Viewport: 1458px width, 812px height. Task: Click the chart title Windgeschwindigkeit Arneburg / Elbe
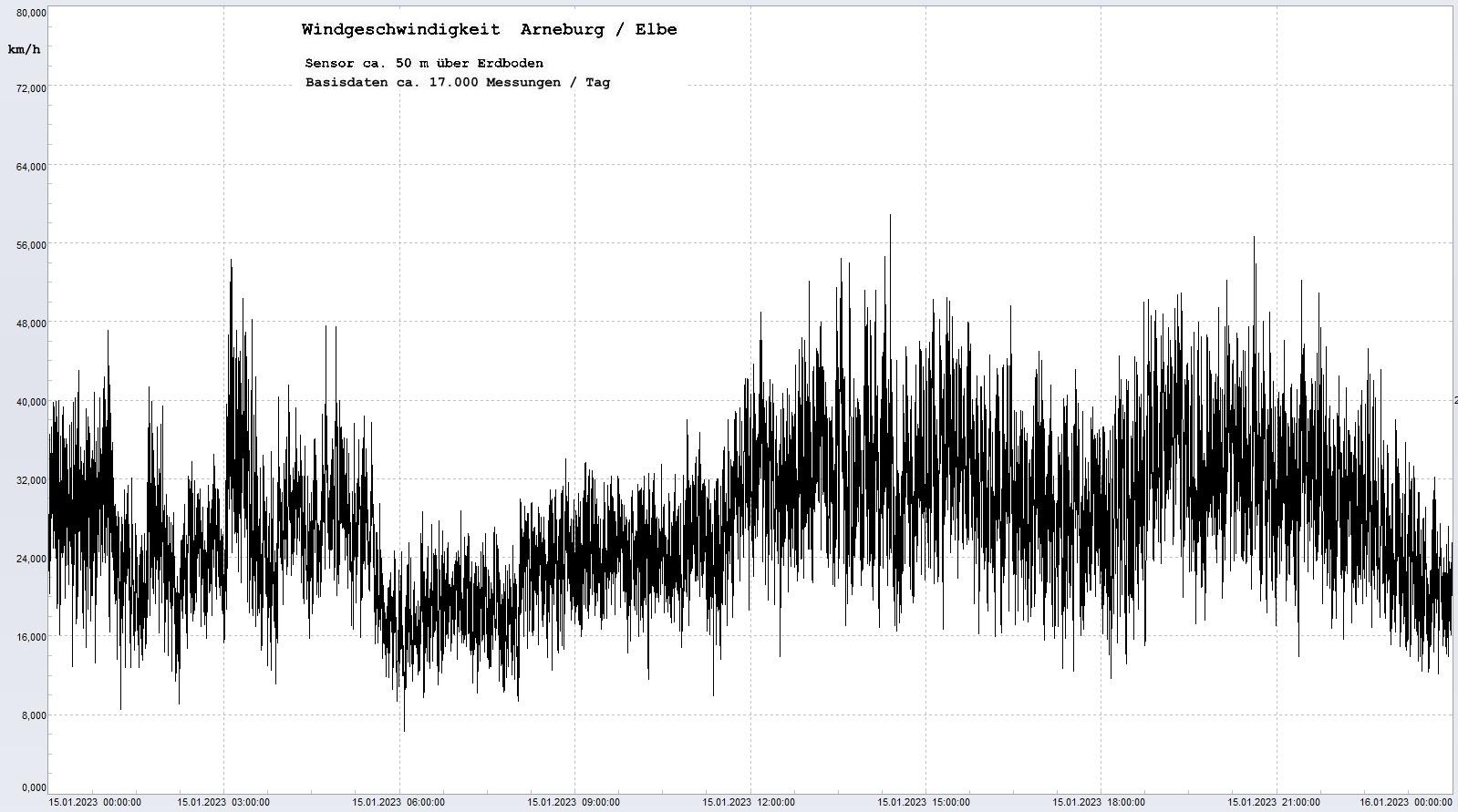pos(490,29)
